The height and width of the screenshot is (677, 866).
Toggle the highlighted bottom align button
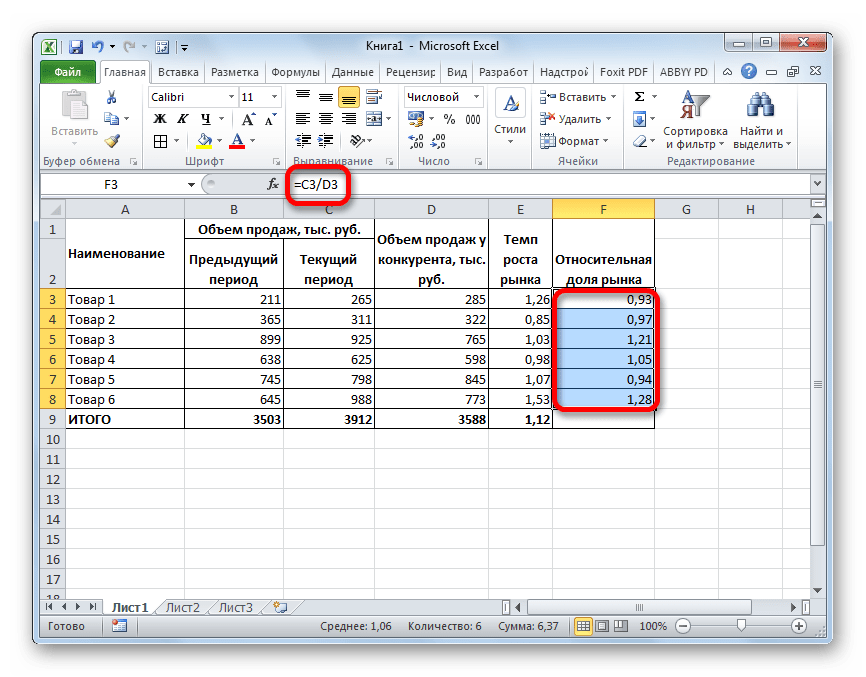click(349, 98)
